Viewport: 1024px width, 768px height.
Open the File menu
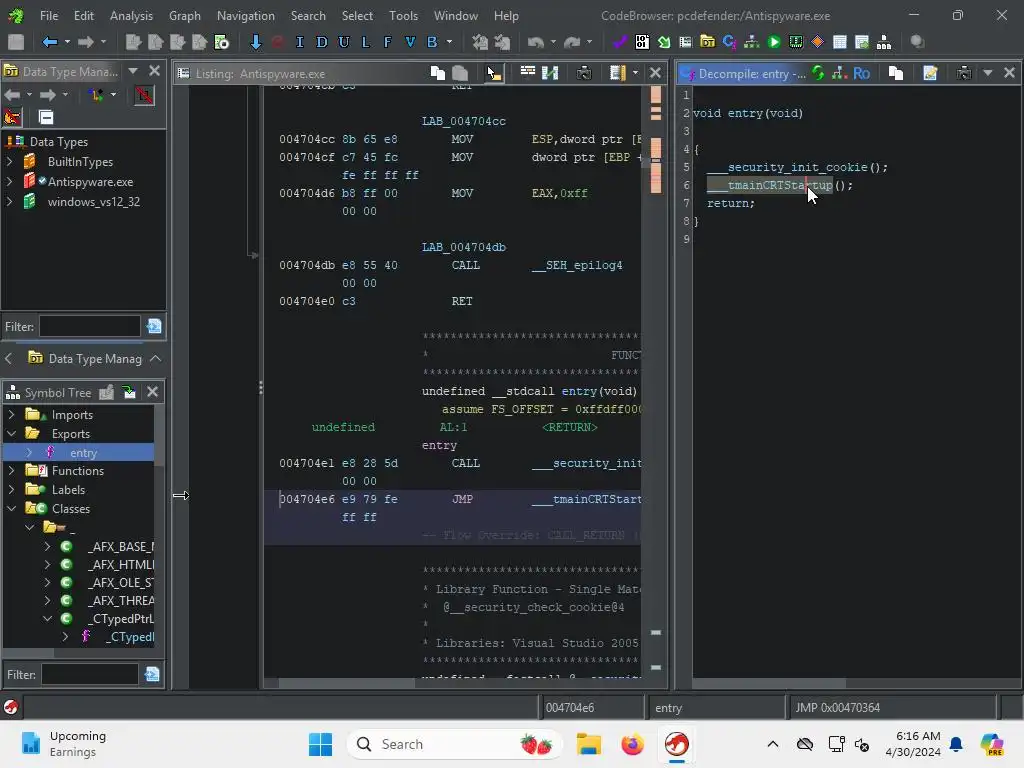point(49,16)
